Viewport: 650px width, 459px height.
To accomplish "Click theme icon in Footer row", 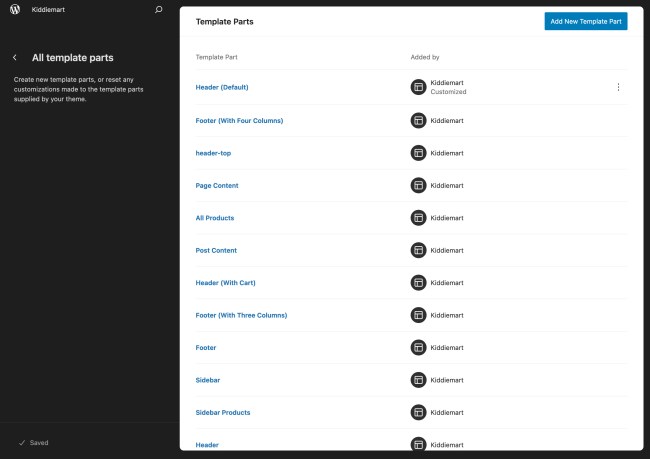I will pos(419,348).
